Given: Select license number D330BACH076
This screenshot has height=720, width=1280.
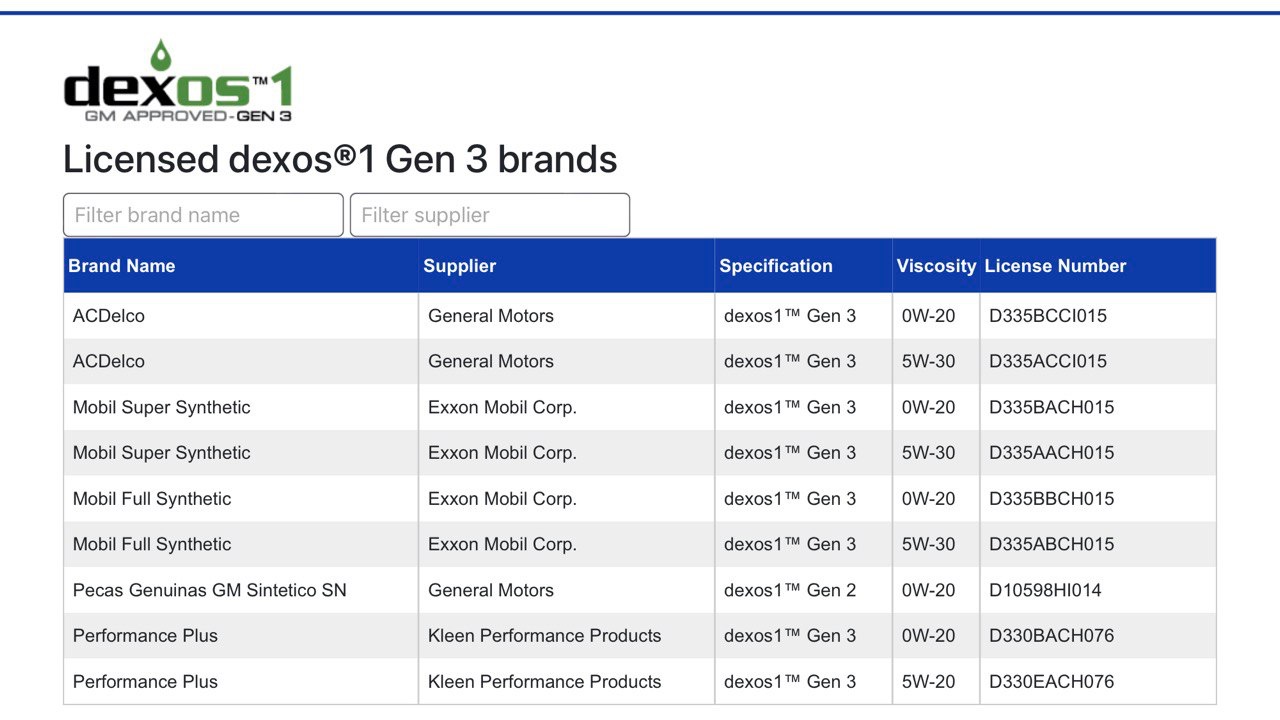Looking at the screenshot, I should (1051, 636).
